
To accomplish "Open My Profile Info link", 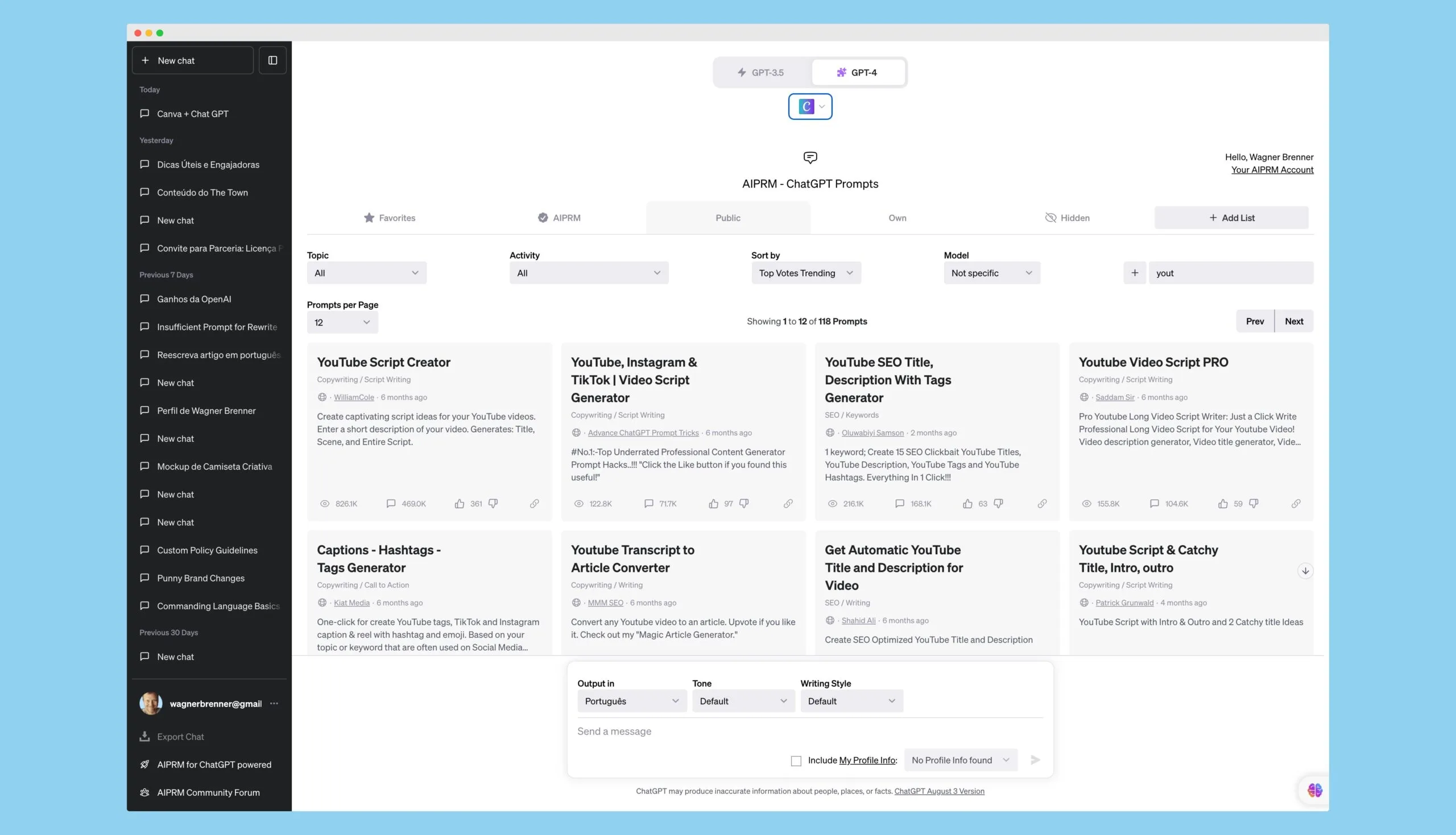I will [x=867, y=761].
